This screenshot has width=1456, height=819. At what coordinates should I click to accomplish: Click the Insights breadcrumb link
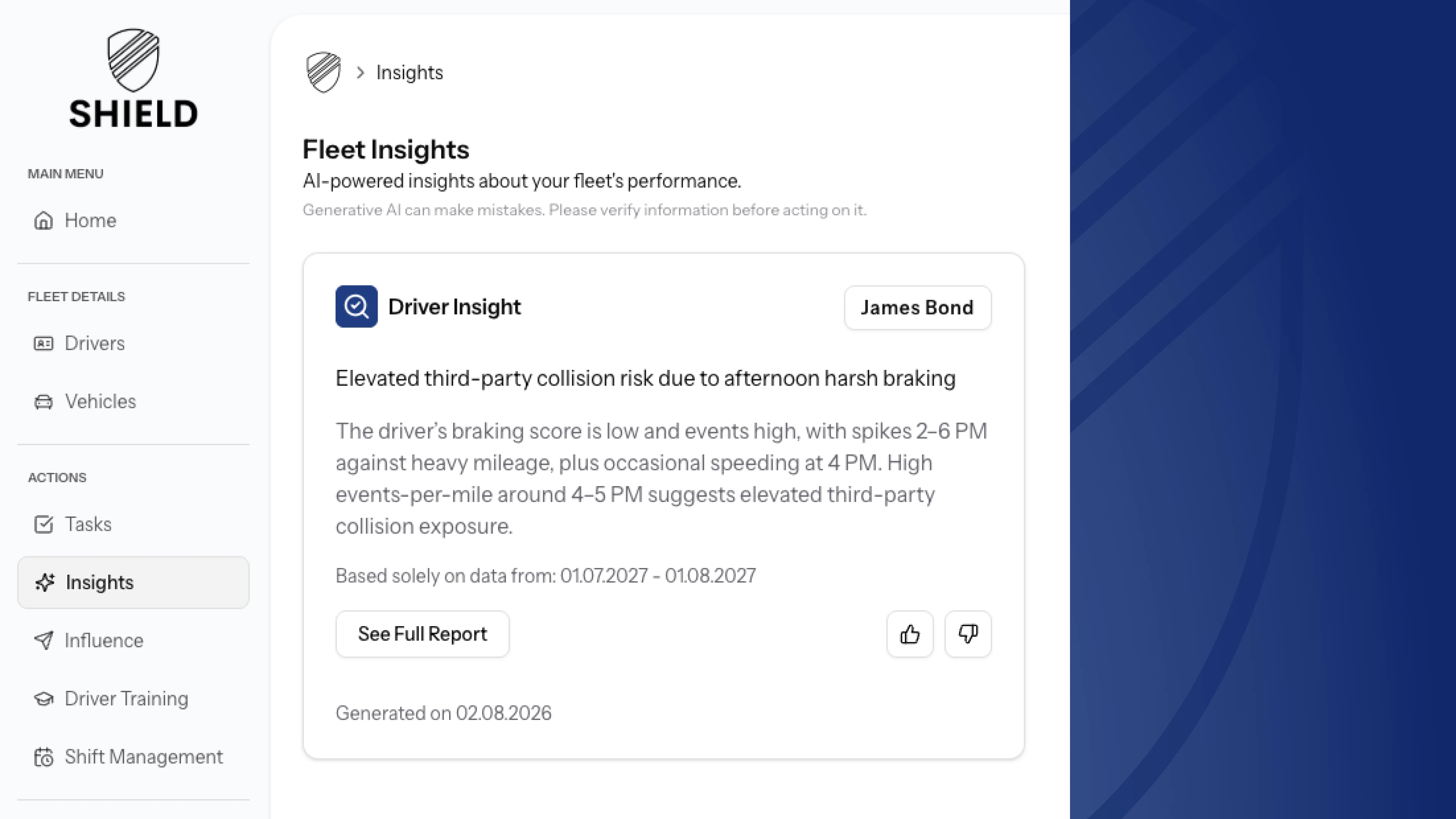(410, 72)
